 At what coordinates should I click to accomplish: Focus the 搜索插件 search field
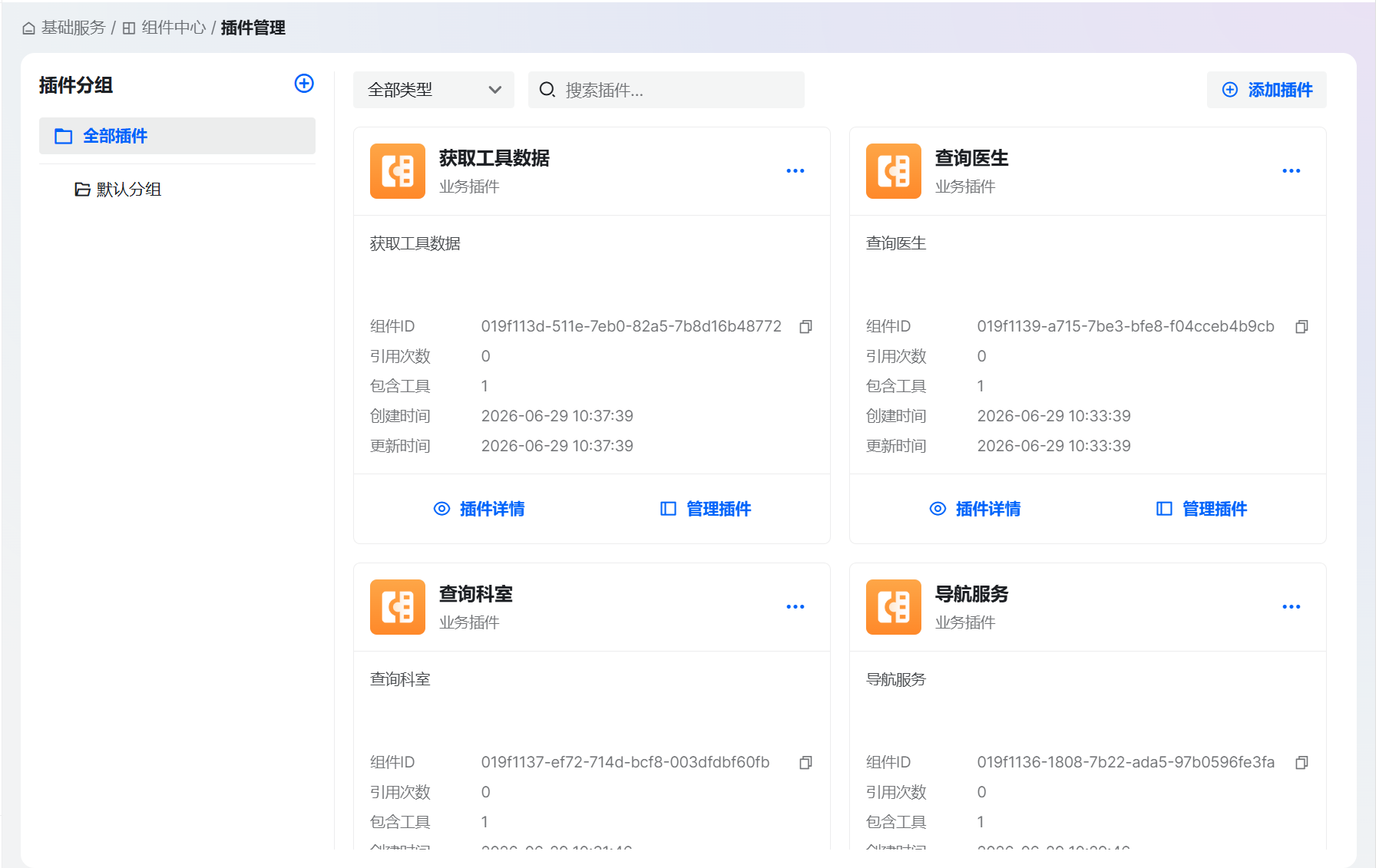coord(666,90)
